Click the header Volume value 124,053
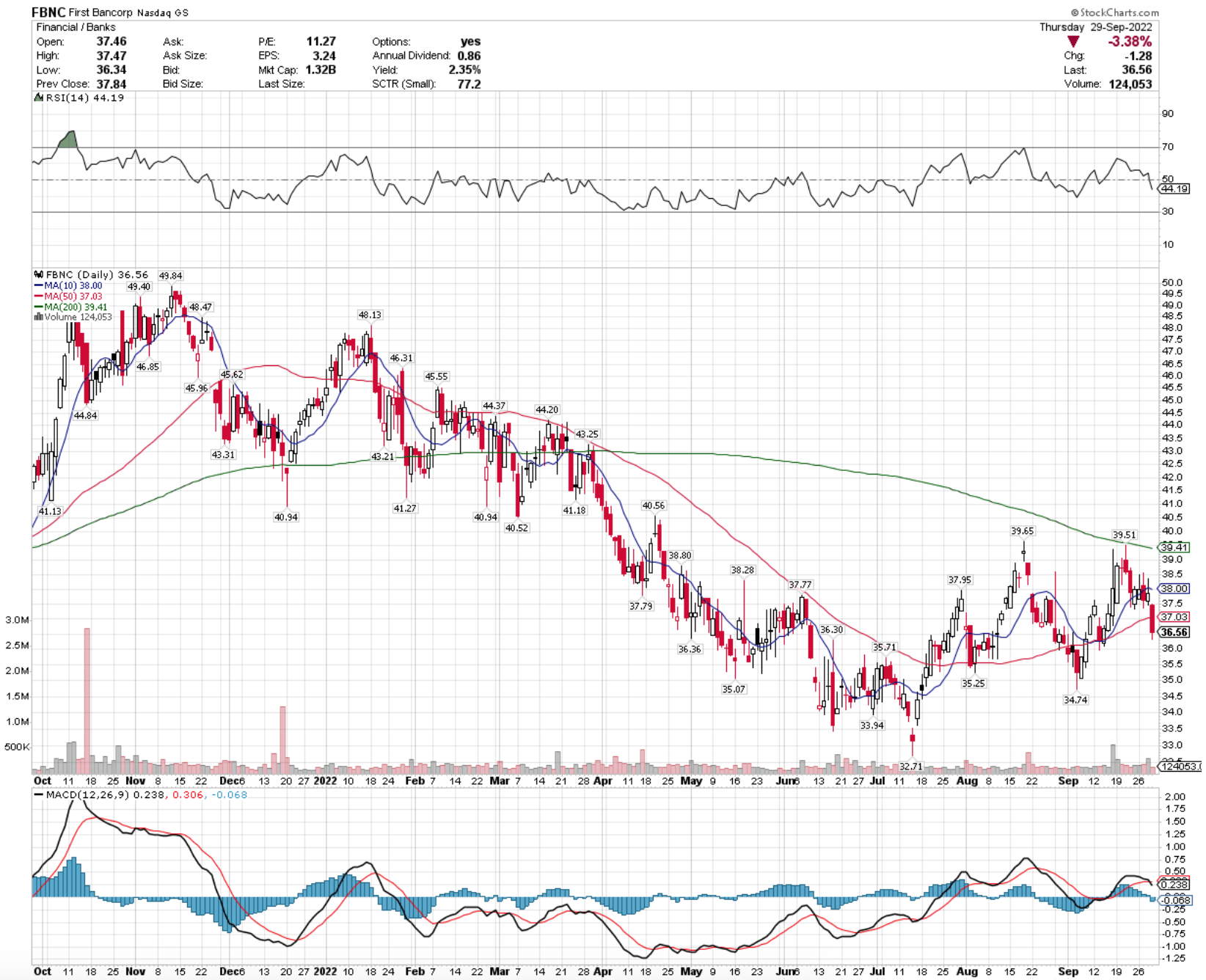 1130,84
